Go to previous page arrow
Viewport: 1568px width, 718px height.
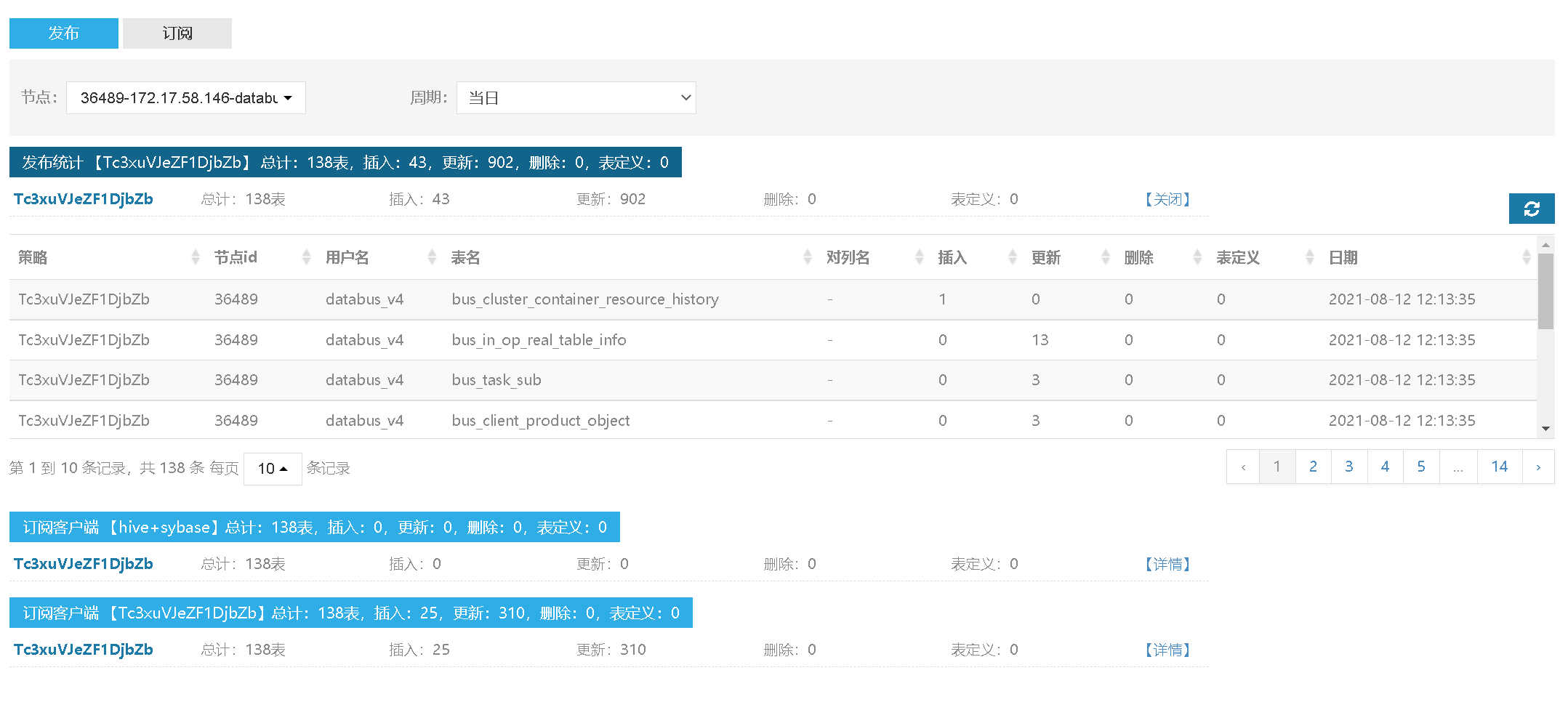click(1243, 467)
